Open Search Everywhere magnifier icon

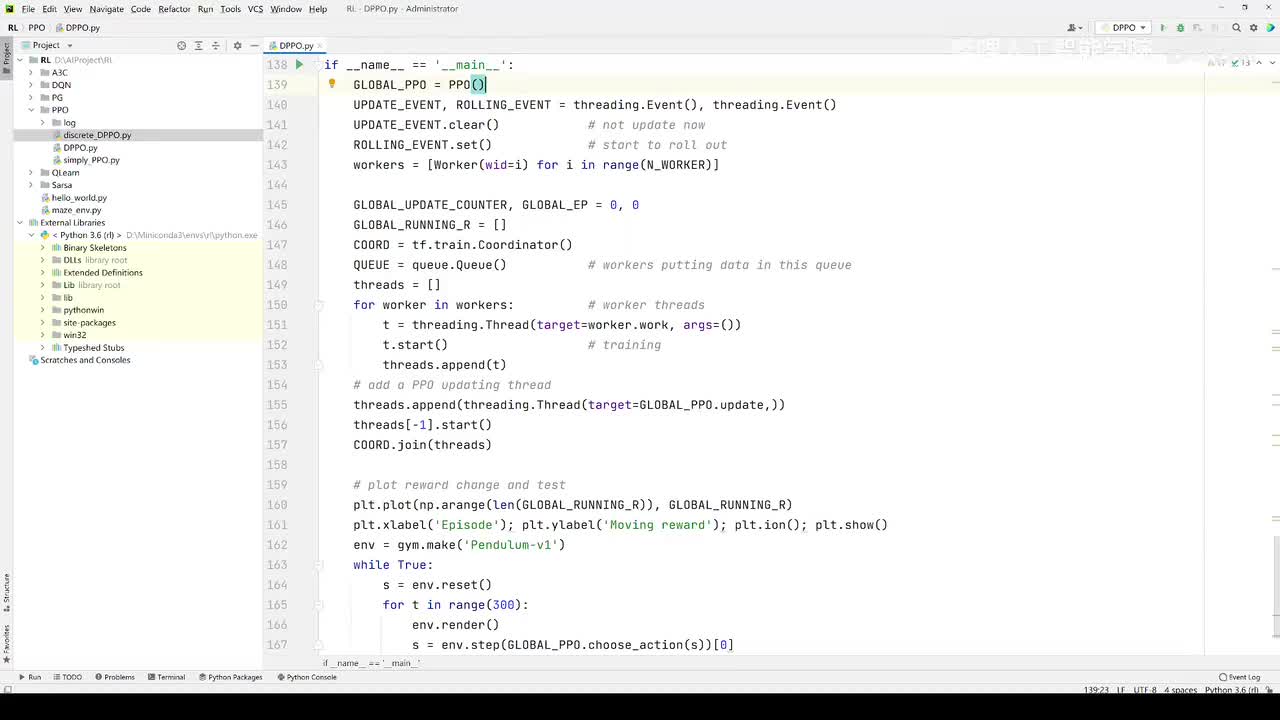point(1237,28)
